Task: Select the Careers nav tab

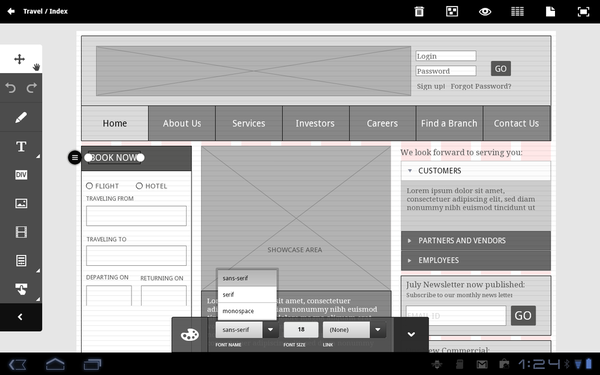Action: point(382,123)
